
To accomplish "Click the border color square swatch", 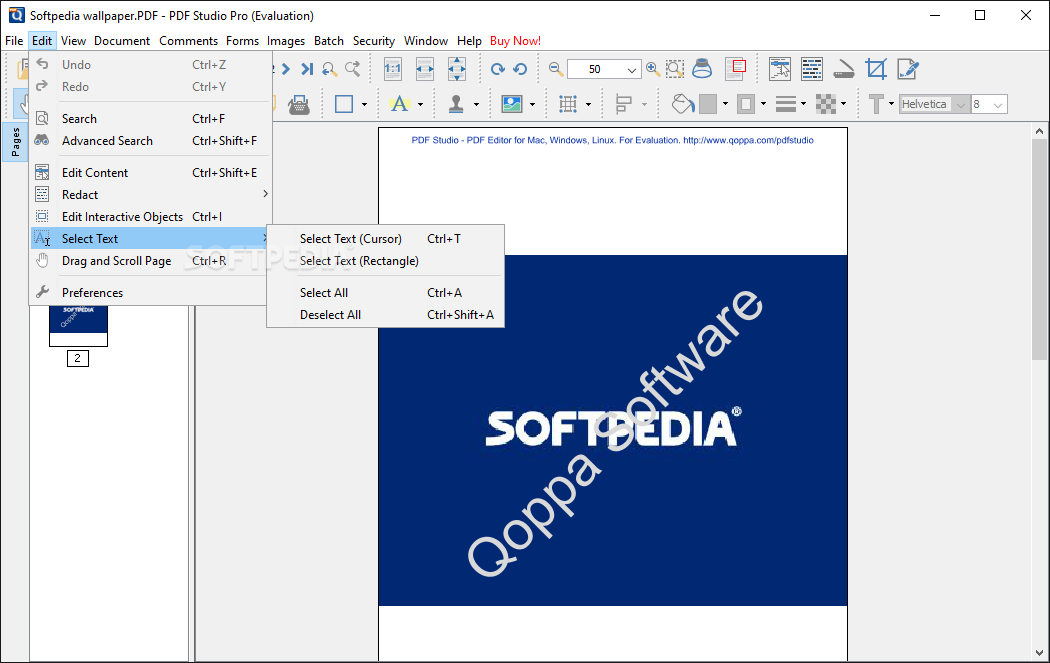I will click(x=745, y=104).
